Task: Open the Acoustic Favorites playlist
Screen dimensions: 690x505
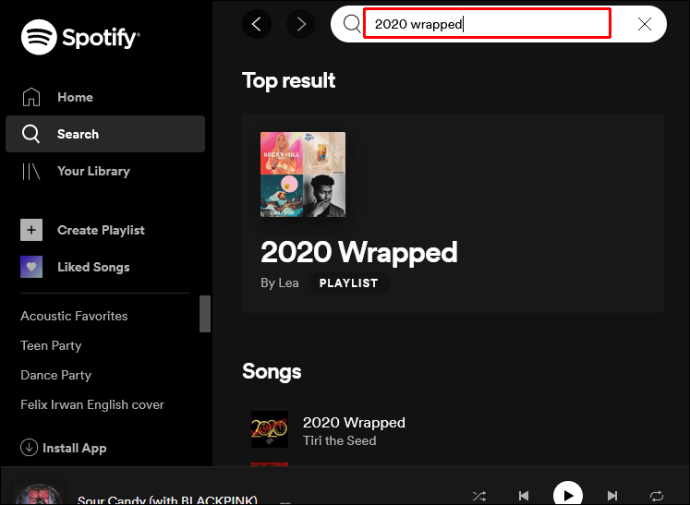Action: pos(74,316)
